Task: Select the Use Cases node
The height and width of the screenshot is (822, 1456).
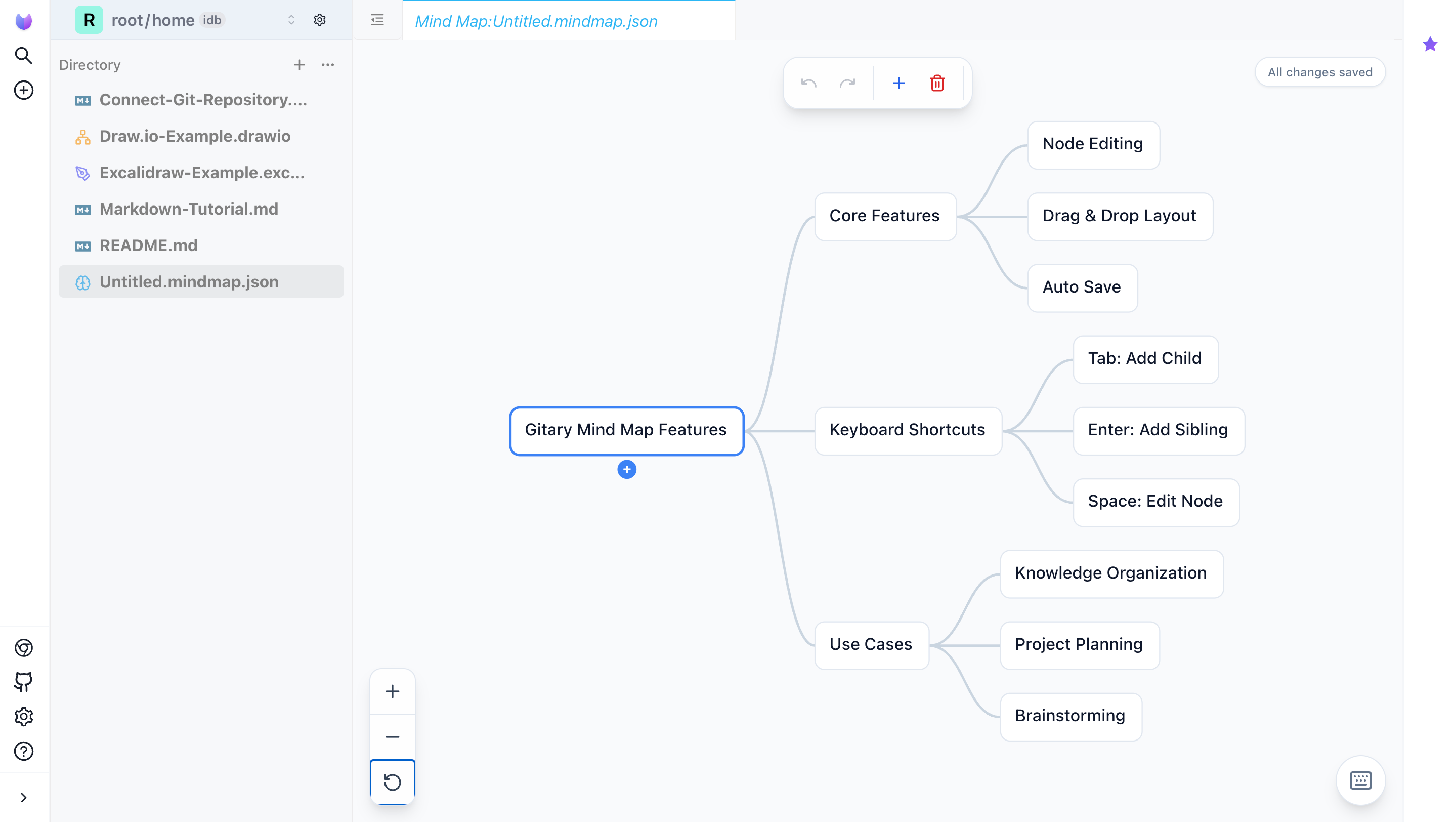Action: (x=872, y=645)
